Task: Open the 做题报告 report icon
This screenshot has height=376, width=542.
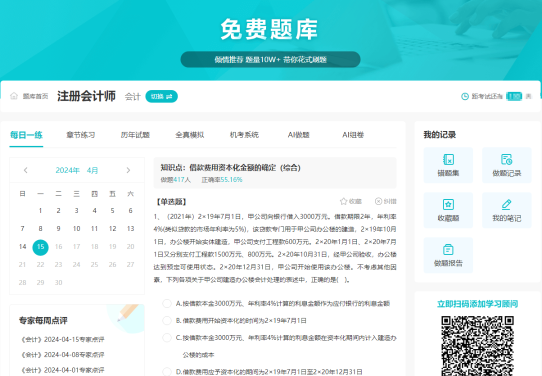Action: tap(448, 250)
